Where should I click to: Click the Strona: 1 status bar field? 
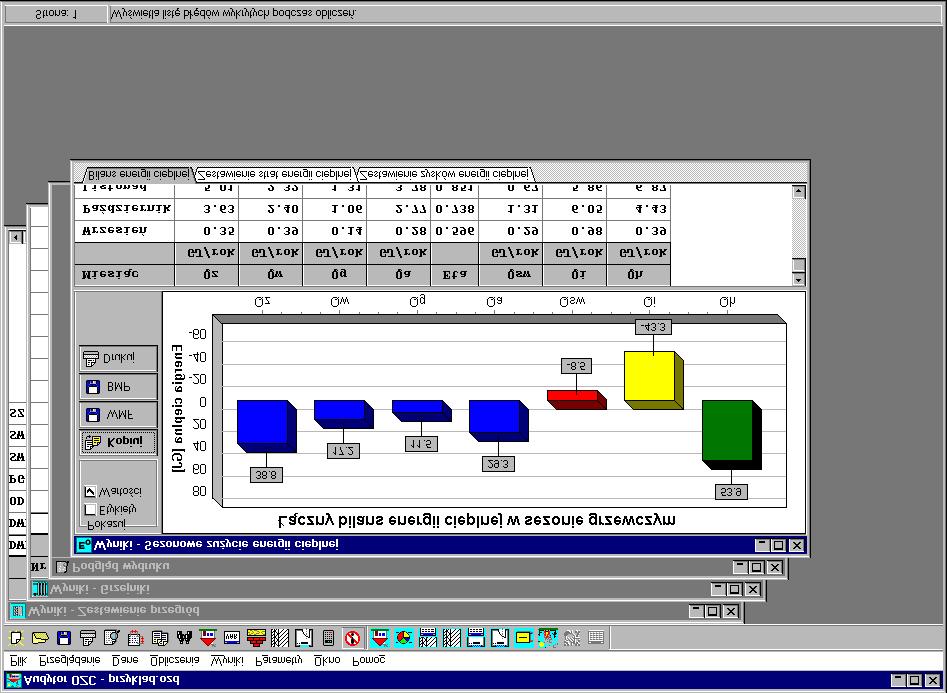pos(56,14)
